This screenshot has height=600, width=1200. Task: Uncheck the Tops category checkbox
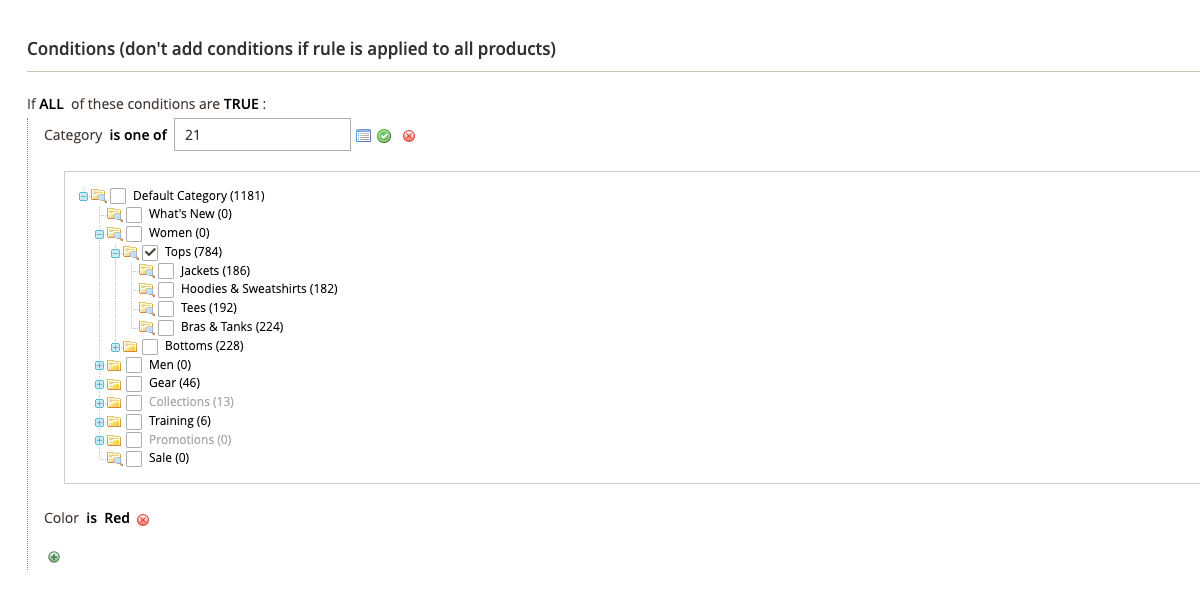point(149,252)
